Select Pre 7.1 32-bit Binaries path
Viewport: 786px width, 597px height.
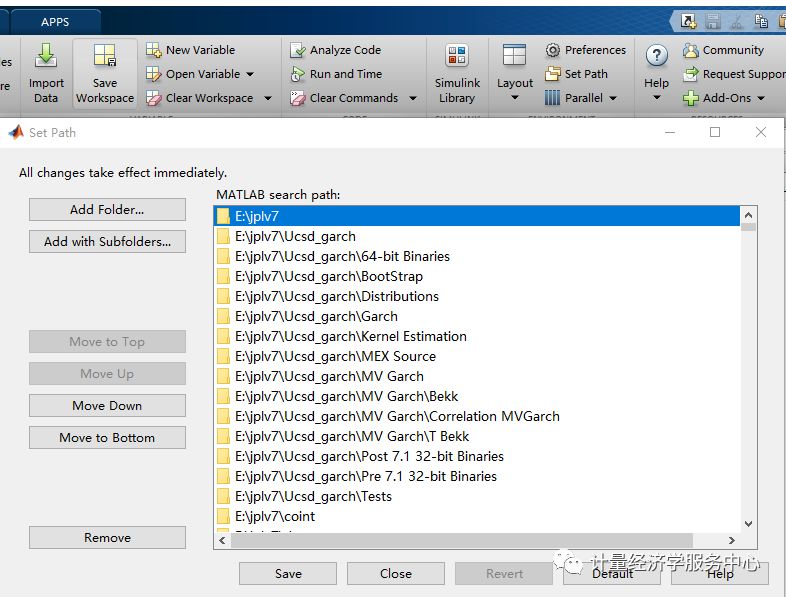tap(477, 476)
